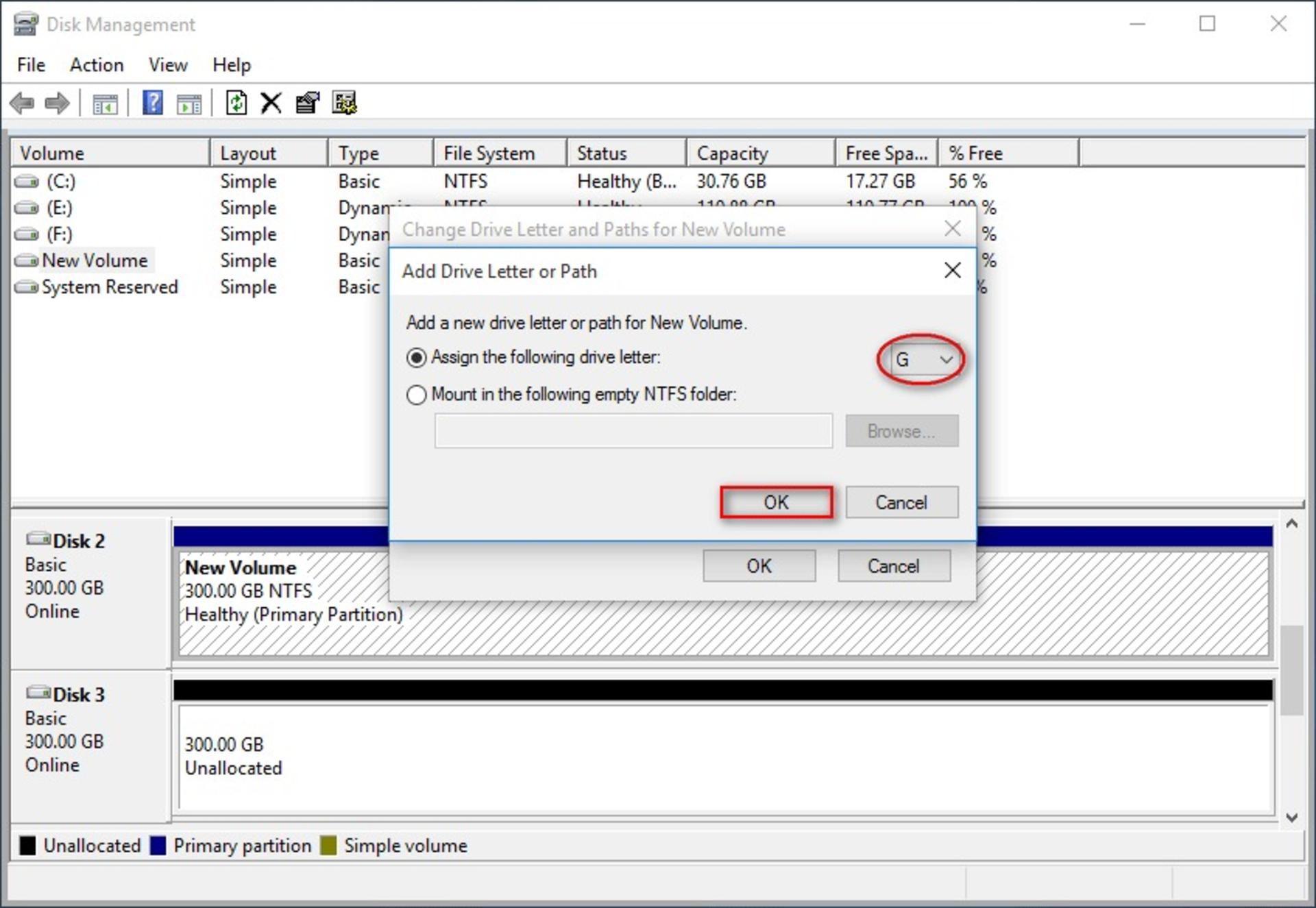Click the disk pane vertical scrollbar down arrow
1316x908 pixels.
coord(1292,818)
